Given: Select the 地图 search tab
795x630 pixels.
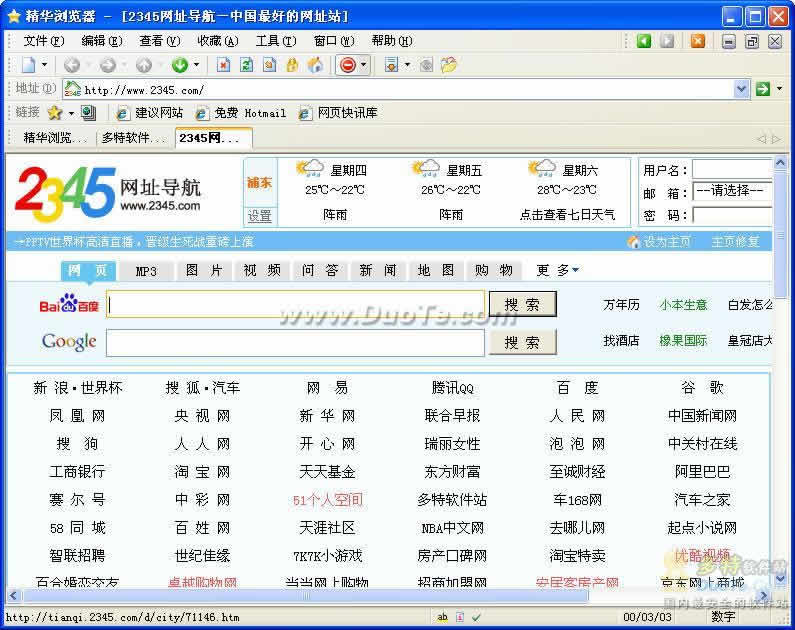Looking at the screenshot, I should [x=436, y=271].
